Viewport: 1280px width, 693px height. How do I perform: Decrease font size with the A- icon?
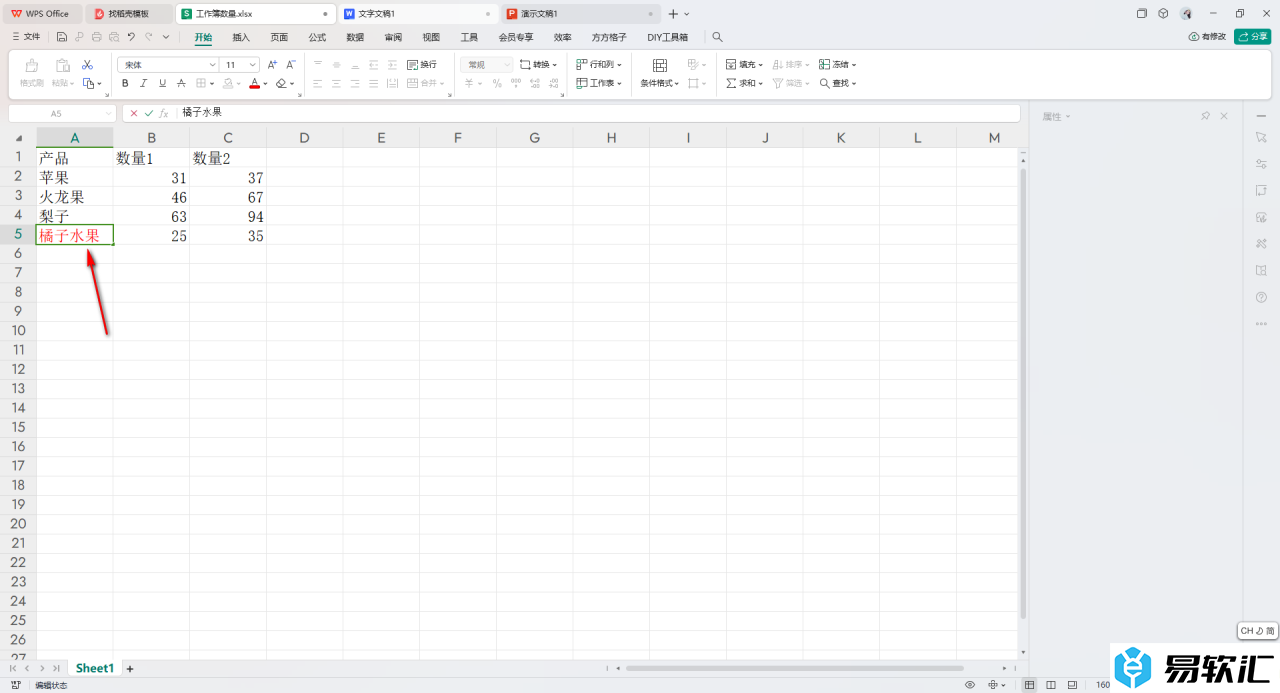coord(291,64)
